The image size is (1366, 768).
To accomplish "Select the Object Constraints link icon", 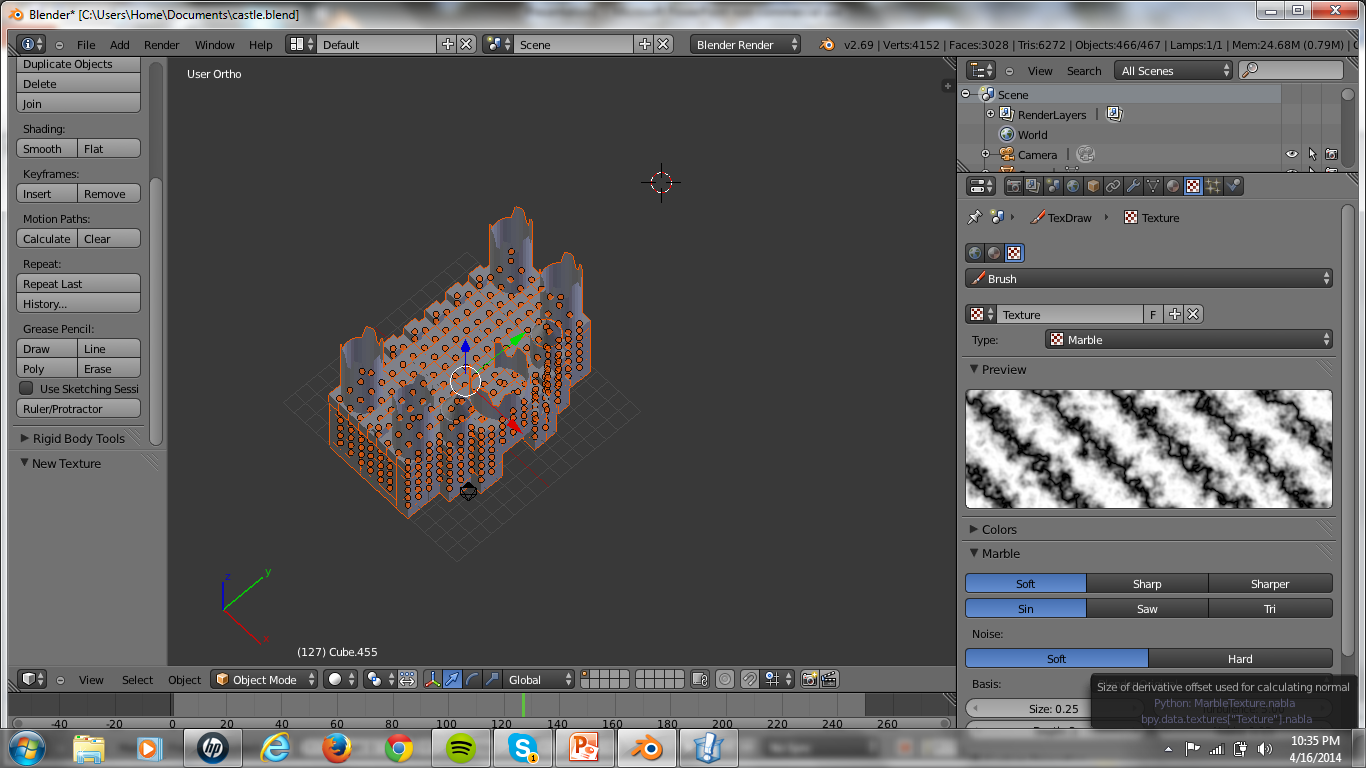I will pos(1113,185).
